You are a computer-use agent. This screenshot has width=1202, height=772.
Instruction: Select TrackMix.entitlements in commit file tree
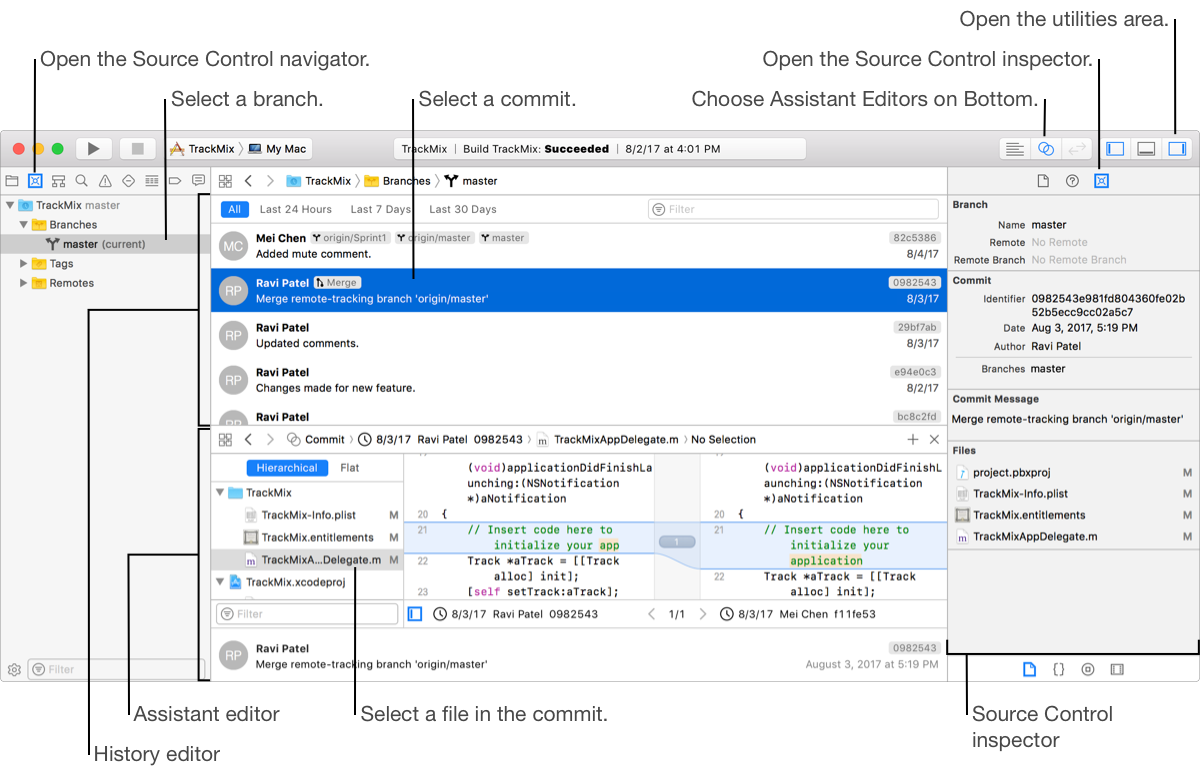[308, 537]
